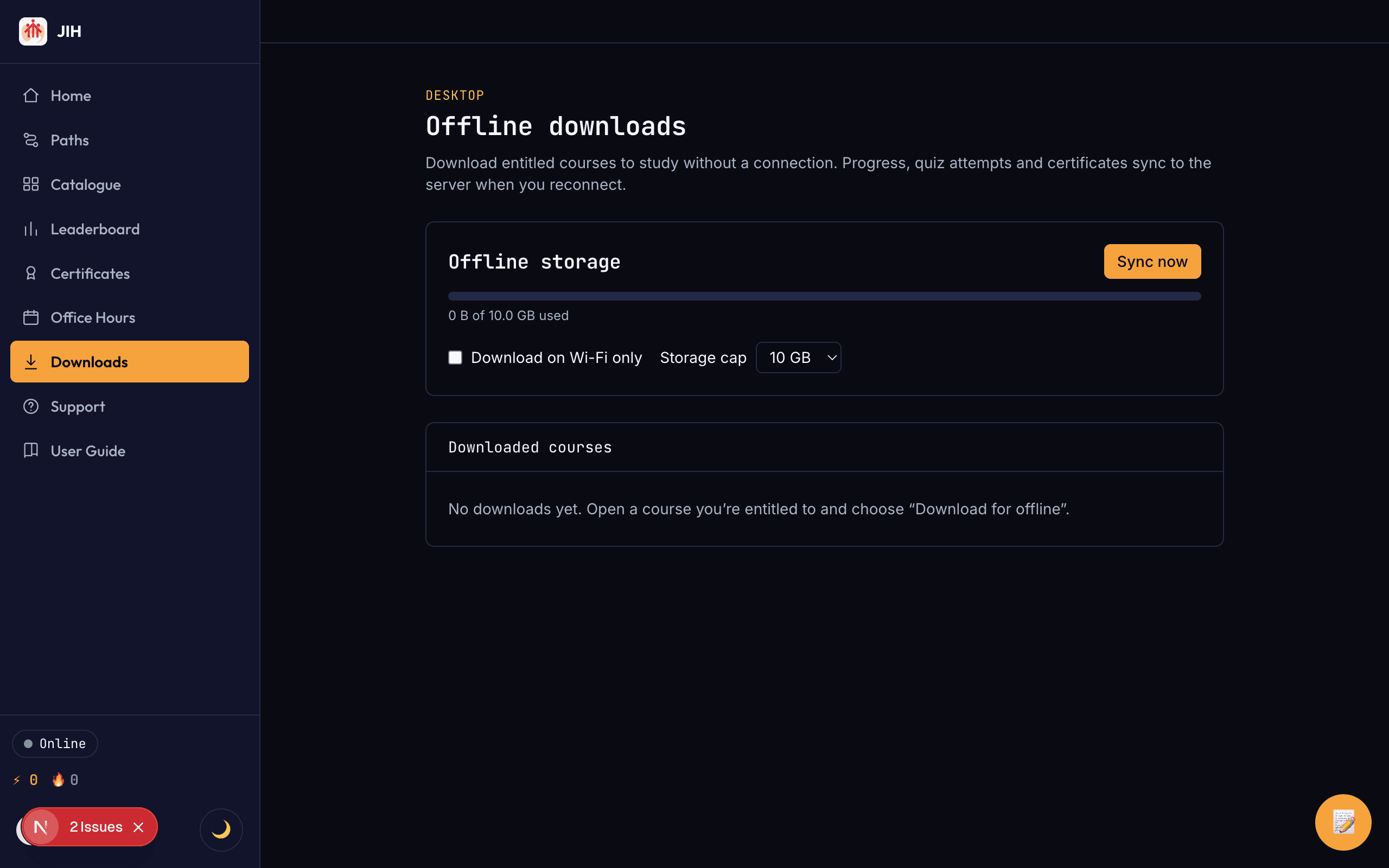Click the "Offline storage" heading
The height and width of the screenshot is (868, 1389).
[x=534, y=262]
